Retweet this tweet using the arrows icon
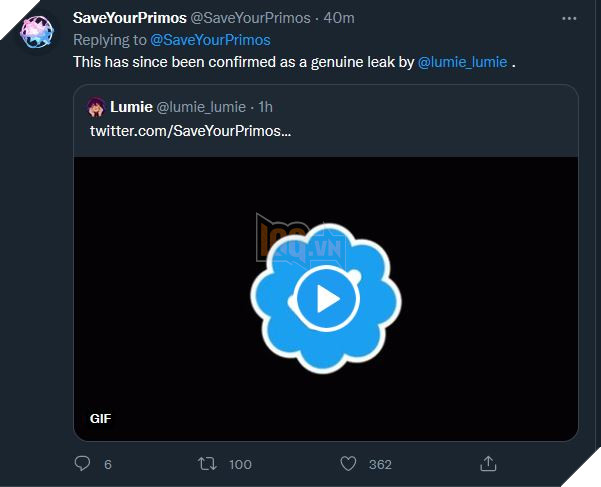601x487 pixels. tap(205, 463)
